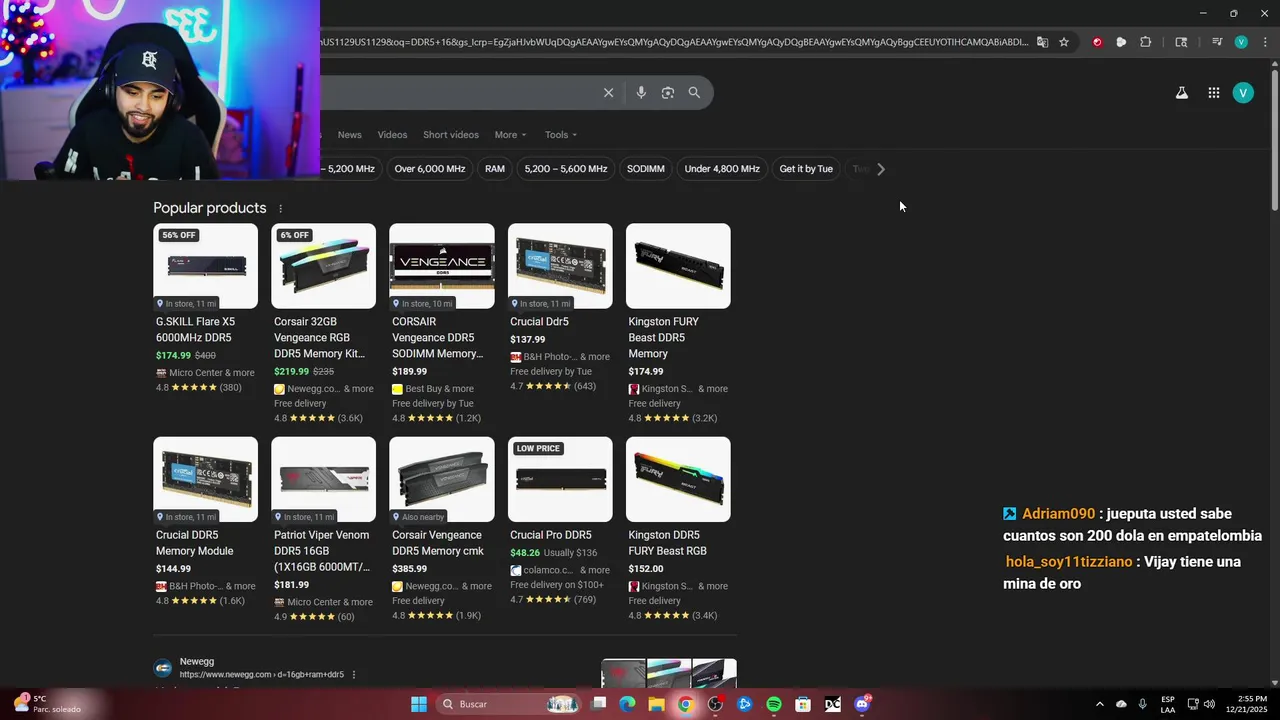Open Google apps grid launcher

click(x=1214, y=93)
